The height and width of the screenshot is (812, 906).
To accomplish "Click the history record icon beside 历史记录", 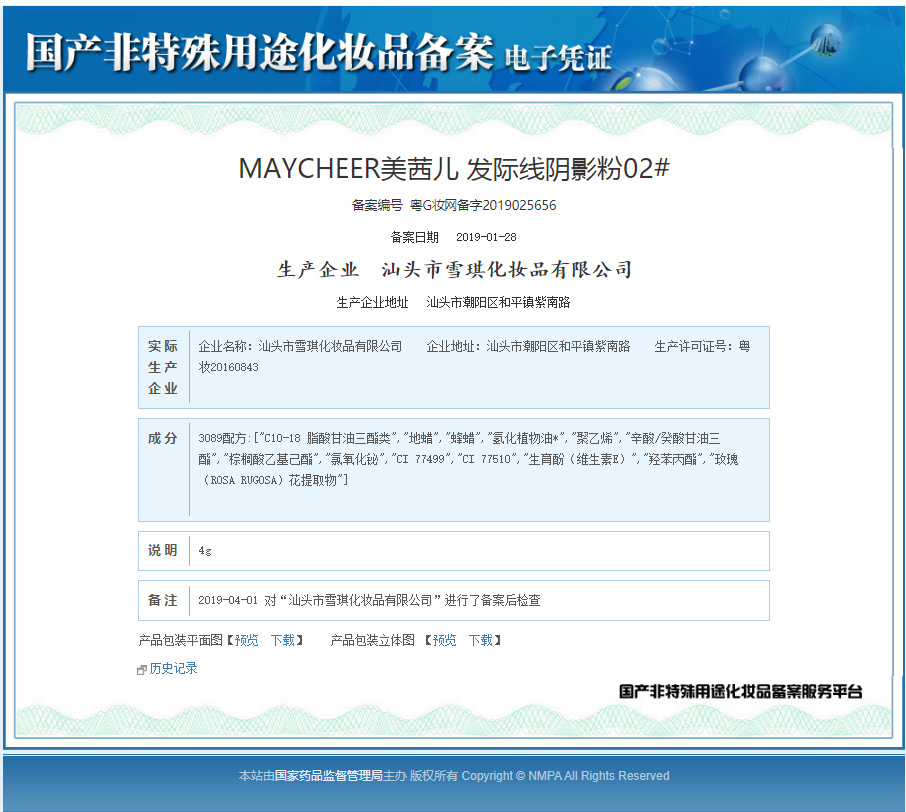I will pos(142,670).
